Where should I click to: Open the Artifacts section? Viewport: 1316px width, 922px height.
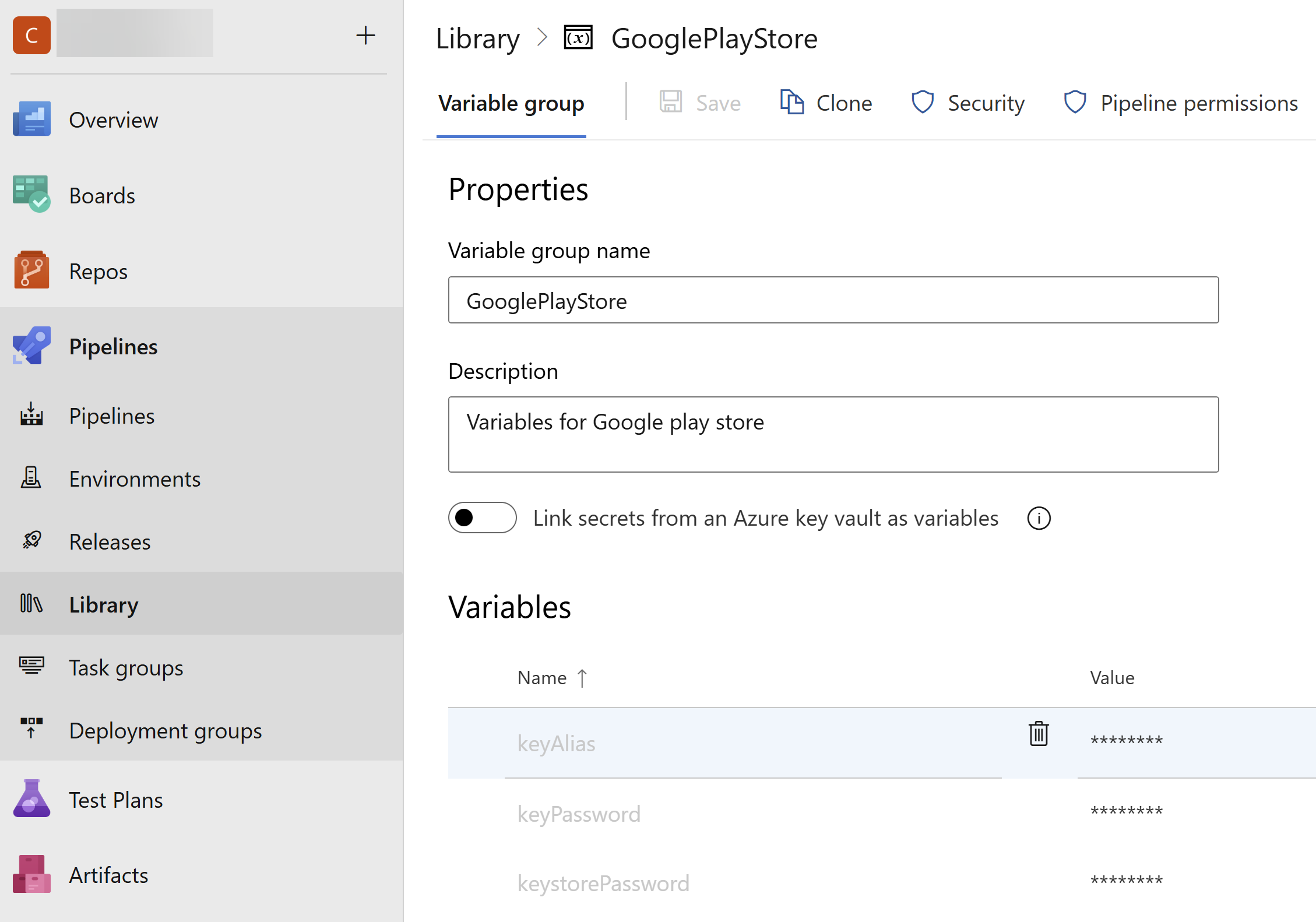[x=108, y=875]
